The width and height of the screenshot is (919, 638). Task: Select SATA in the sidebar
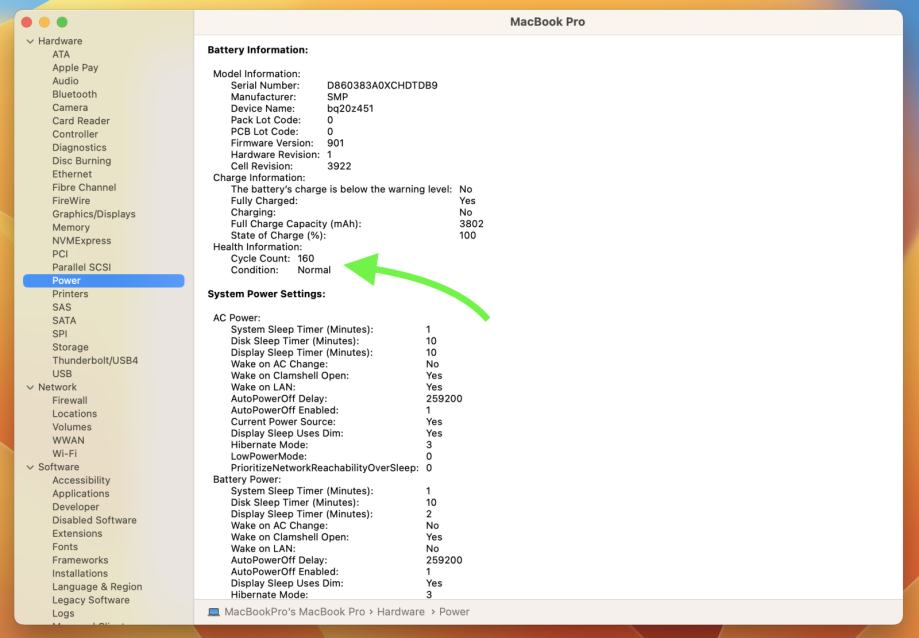coord(64,320)
